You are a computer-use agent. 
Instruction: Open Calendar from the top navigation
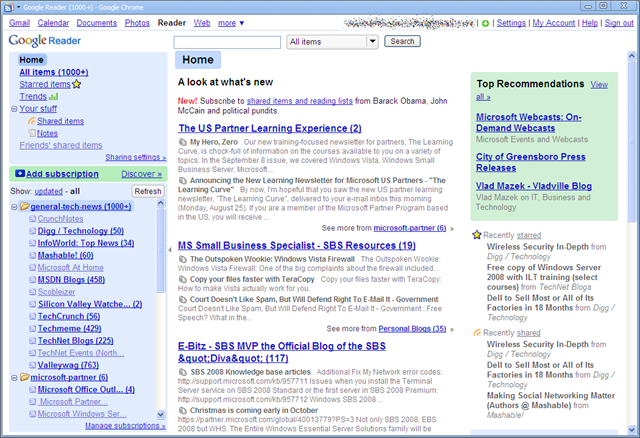coord(53,23)
